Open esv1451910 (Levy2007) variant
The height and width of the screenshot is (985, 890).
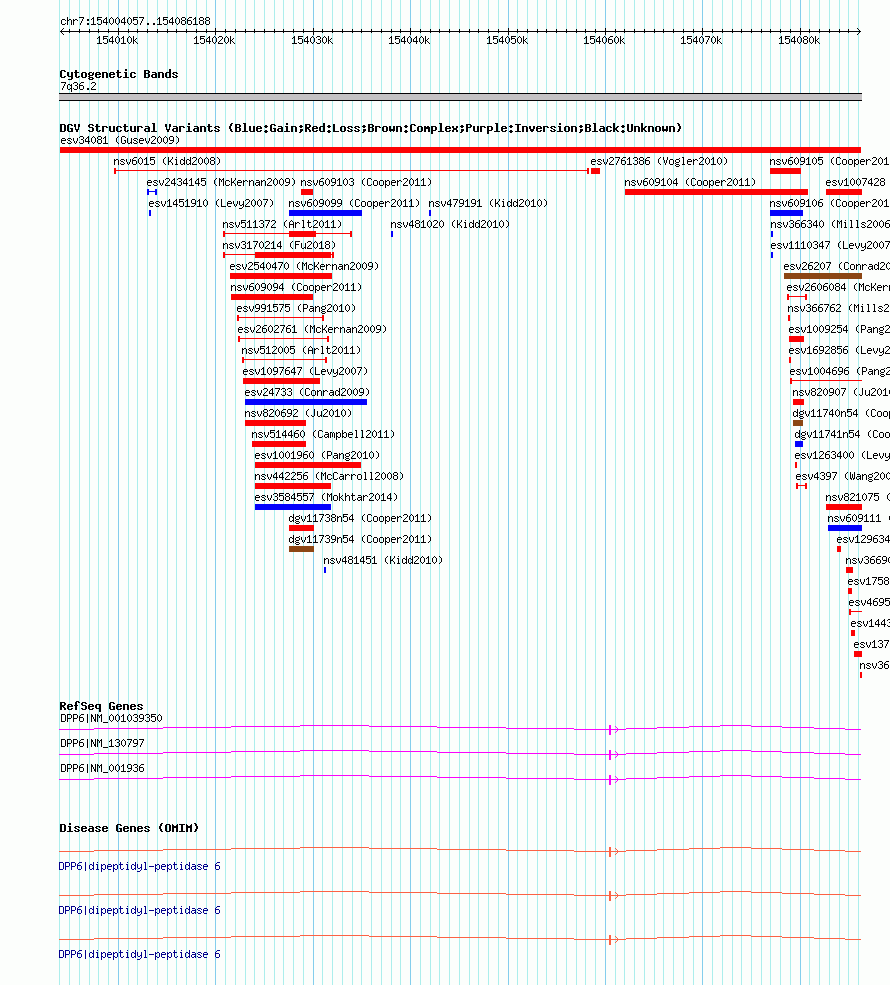(x=211, y=204)
